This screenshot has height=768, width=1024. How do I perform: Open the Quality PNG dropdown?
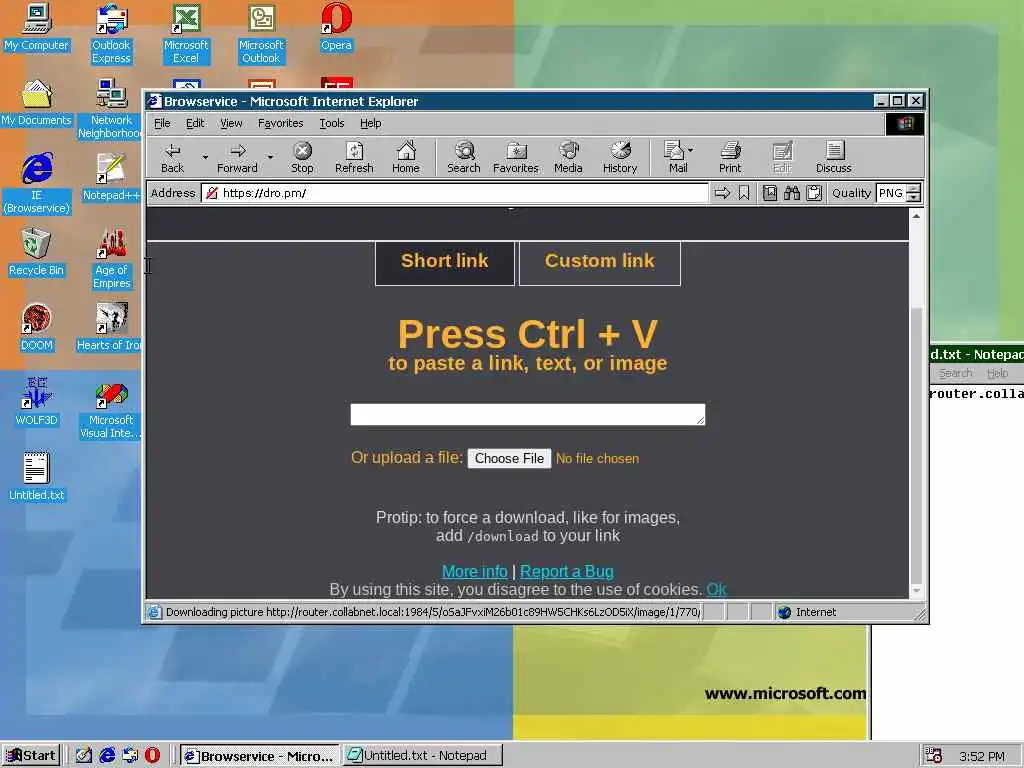click(x=914, y=193)
